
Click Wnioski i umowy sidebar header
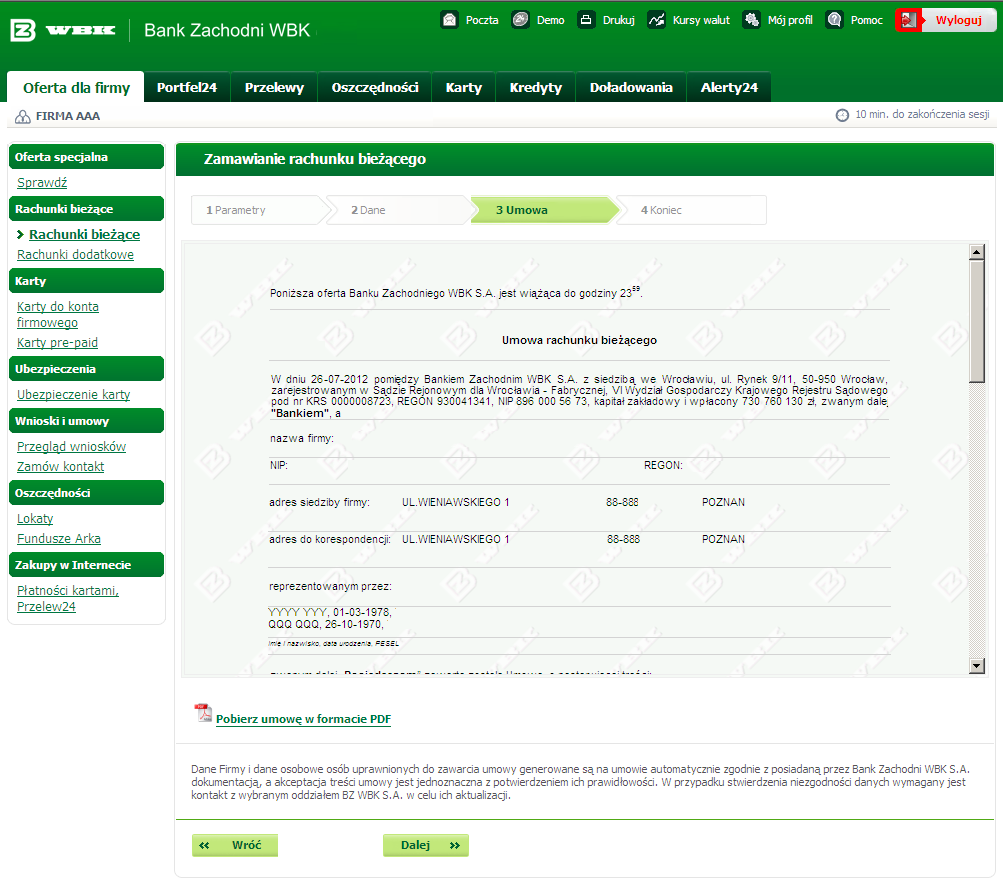coord(86,421)
